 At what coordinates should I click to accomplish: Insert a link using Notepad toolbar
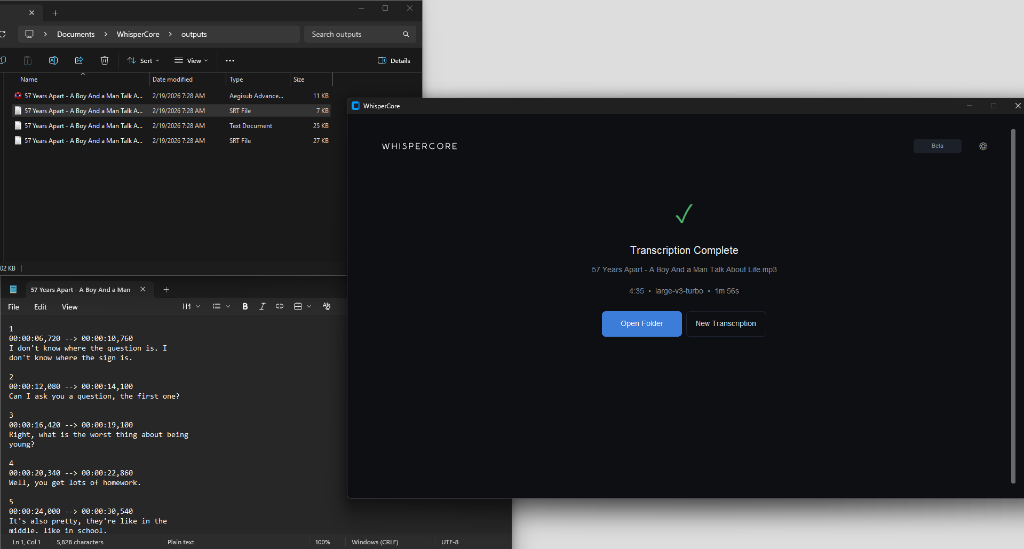coord(280,307)
